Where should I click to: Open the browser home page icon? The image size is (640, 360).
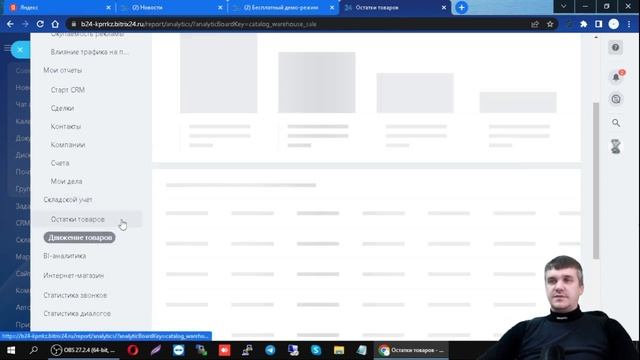55,24
